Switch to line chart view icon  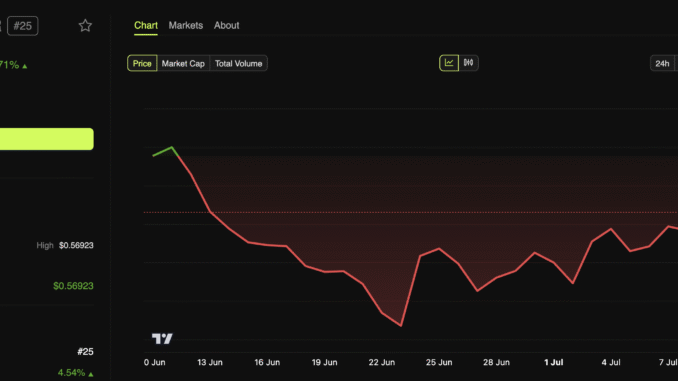[449, 63]
